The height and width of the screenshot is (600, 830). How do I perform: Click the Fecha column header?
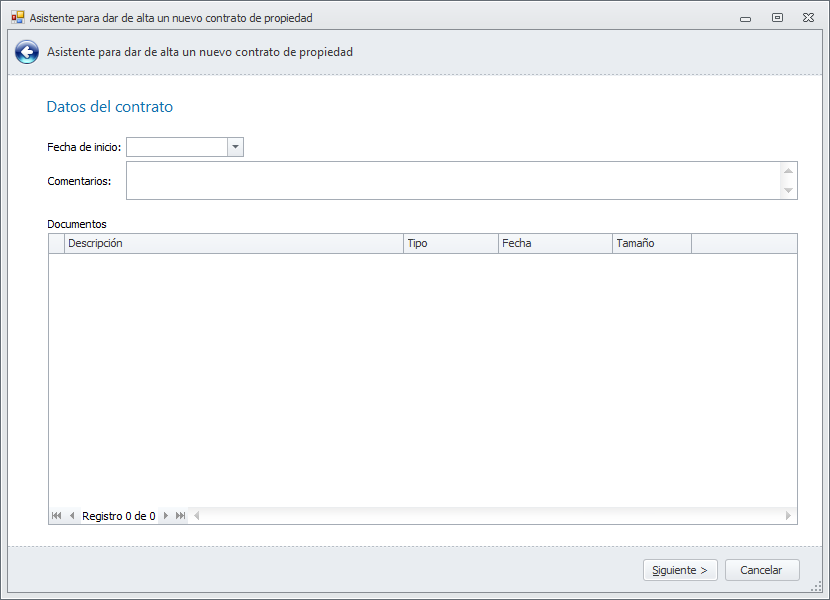pos(555,243)
